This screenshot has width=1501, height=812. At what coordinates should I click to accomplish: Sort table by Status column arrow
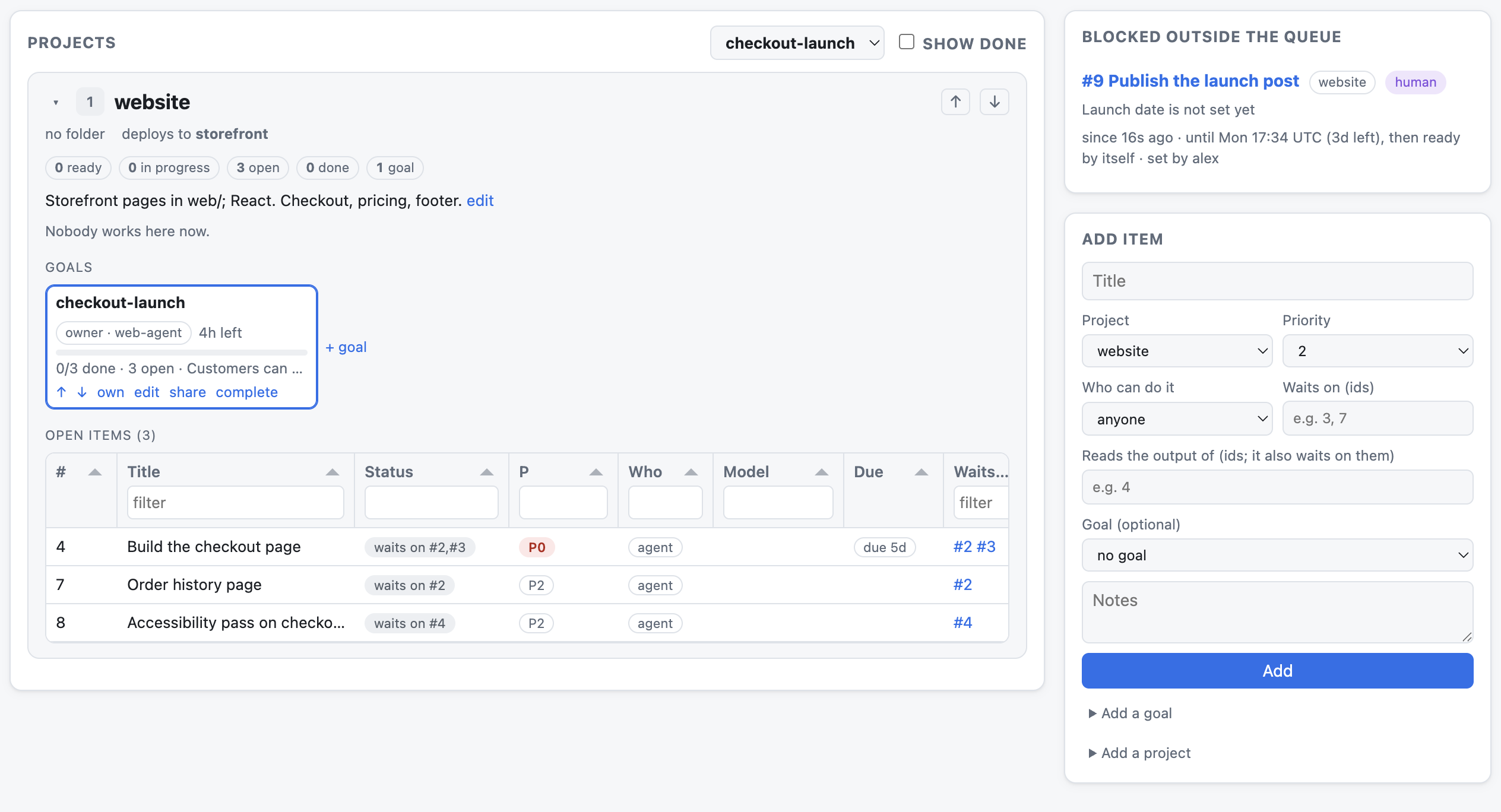(487, 472)
